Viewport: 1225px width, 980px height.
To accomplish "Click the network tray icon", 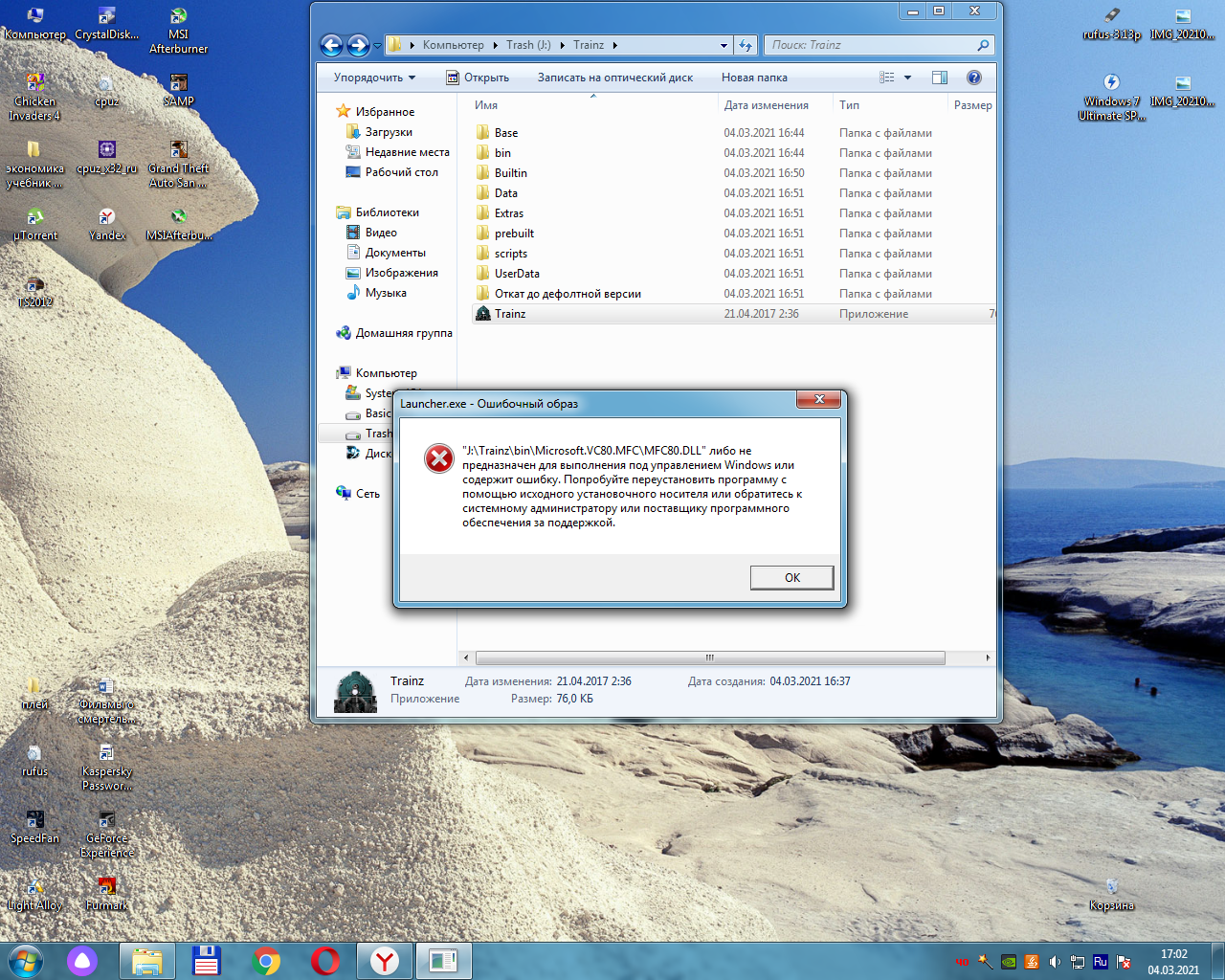I will 1078,962.
